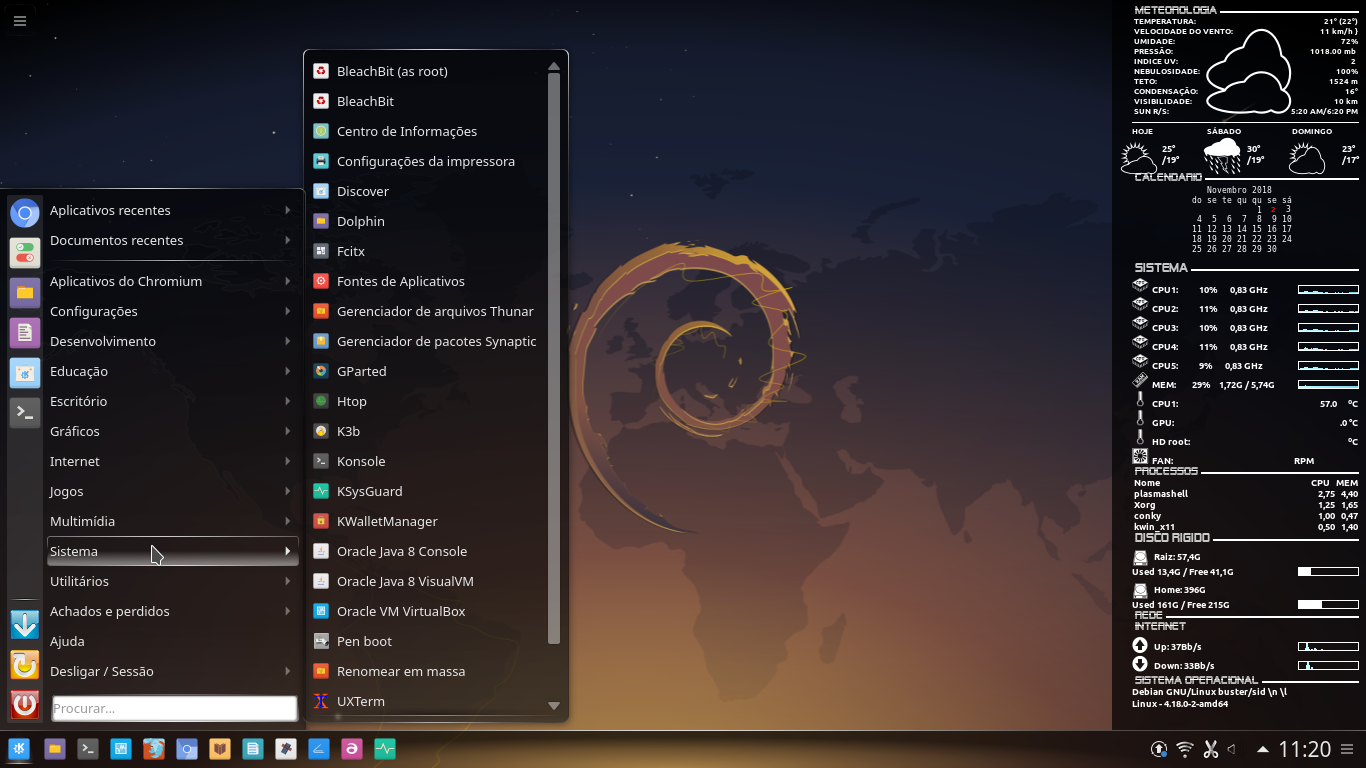Run BleachBit (as root)

(x=392, y=71)
